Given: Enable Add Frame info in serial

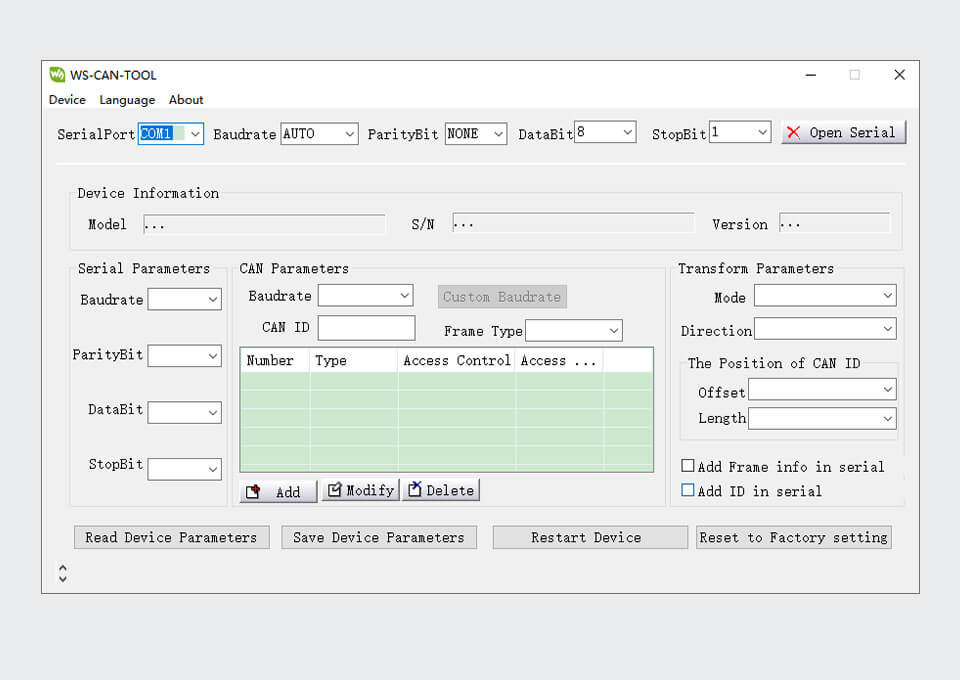Looking at the screenshot, I should [688, 466].
